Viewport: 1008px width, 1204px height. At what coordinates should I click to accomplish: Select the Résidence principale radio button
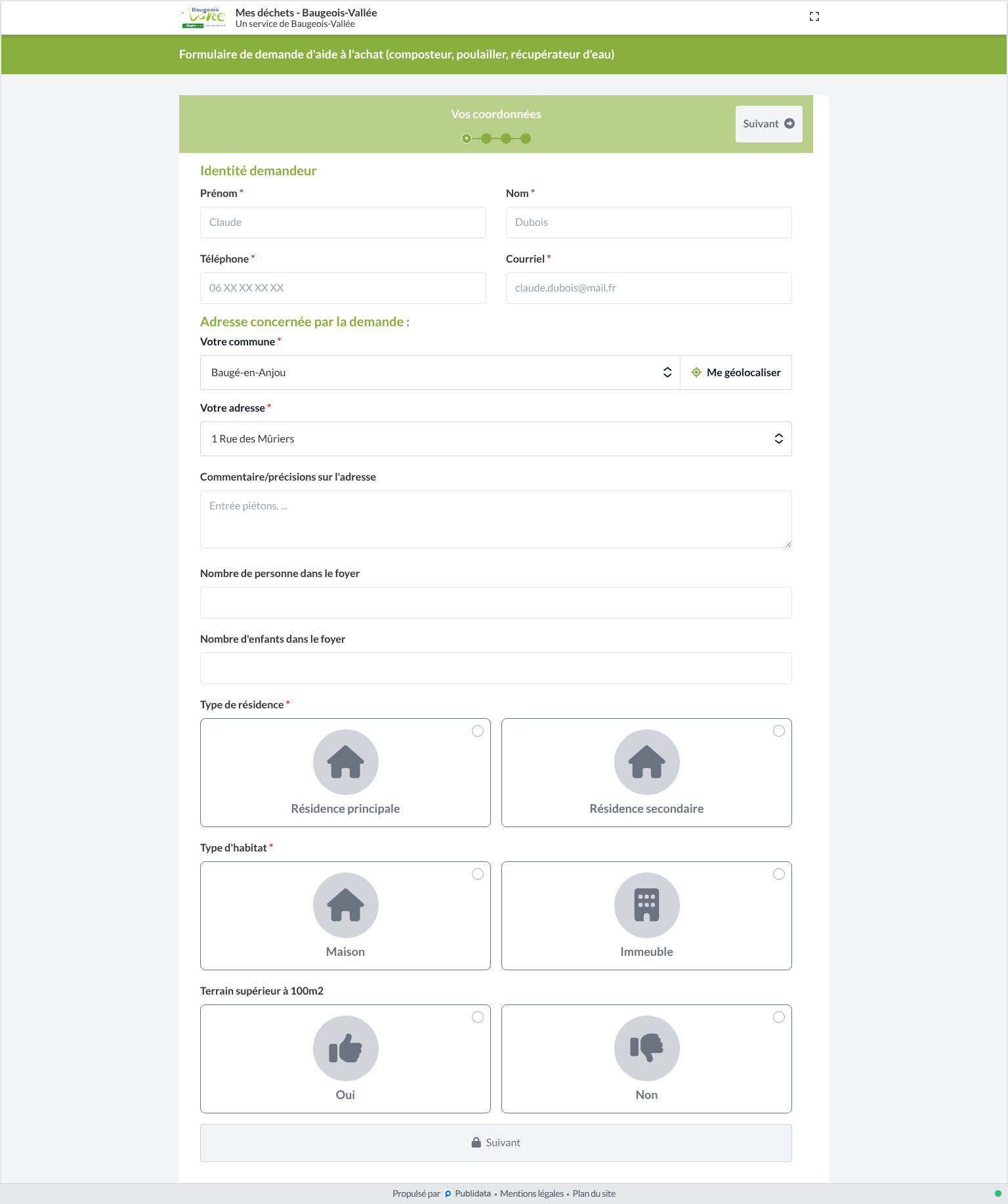(478, 731)
